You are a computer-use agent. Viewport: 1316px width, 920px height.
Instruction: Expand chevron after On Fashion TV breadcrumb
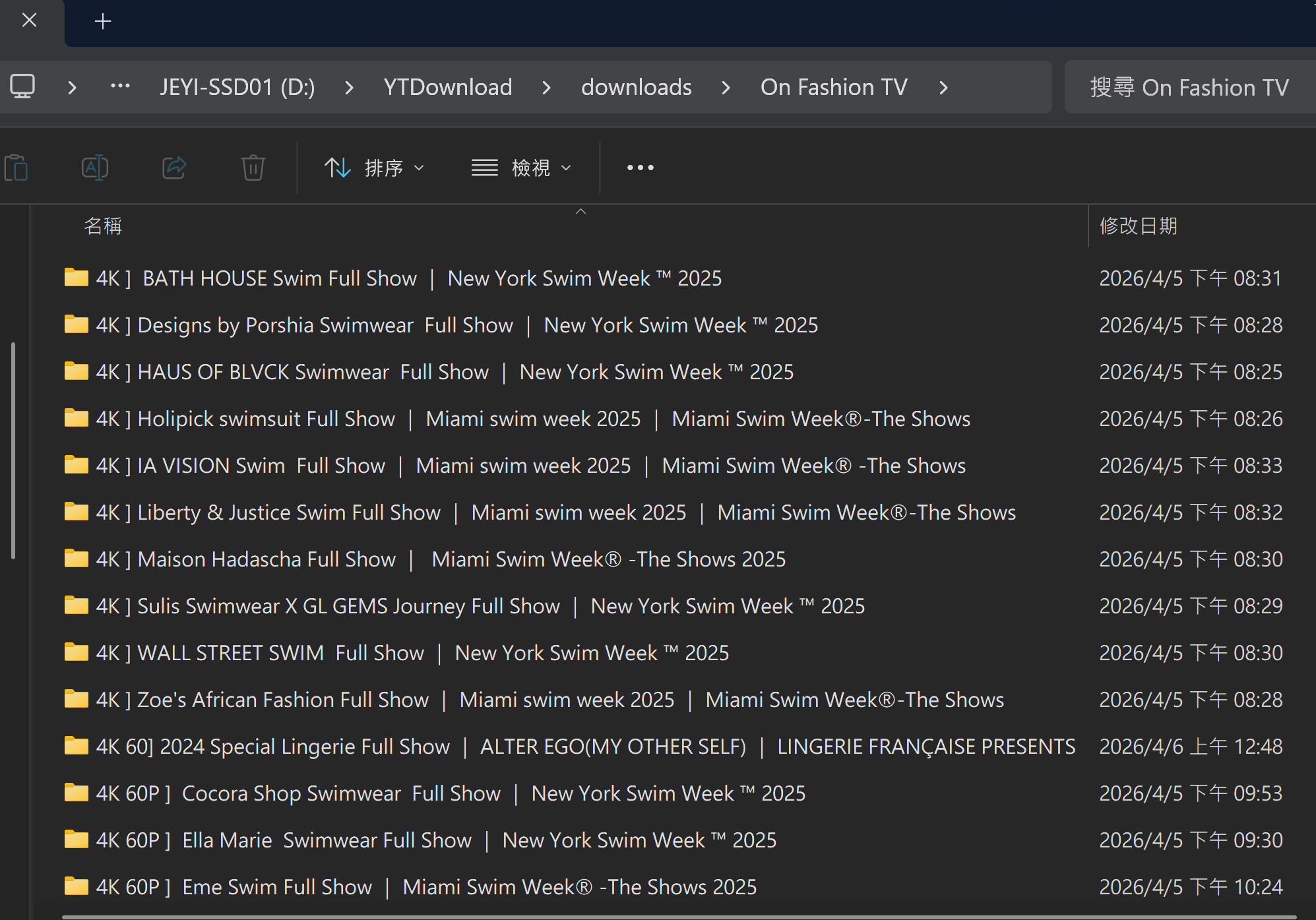943,87
